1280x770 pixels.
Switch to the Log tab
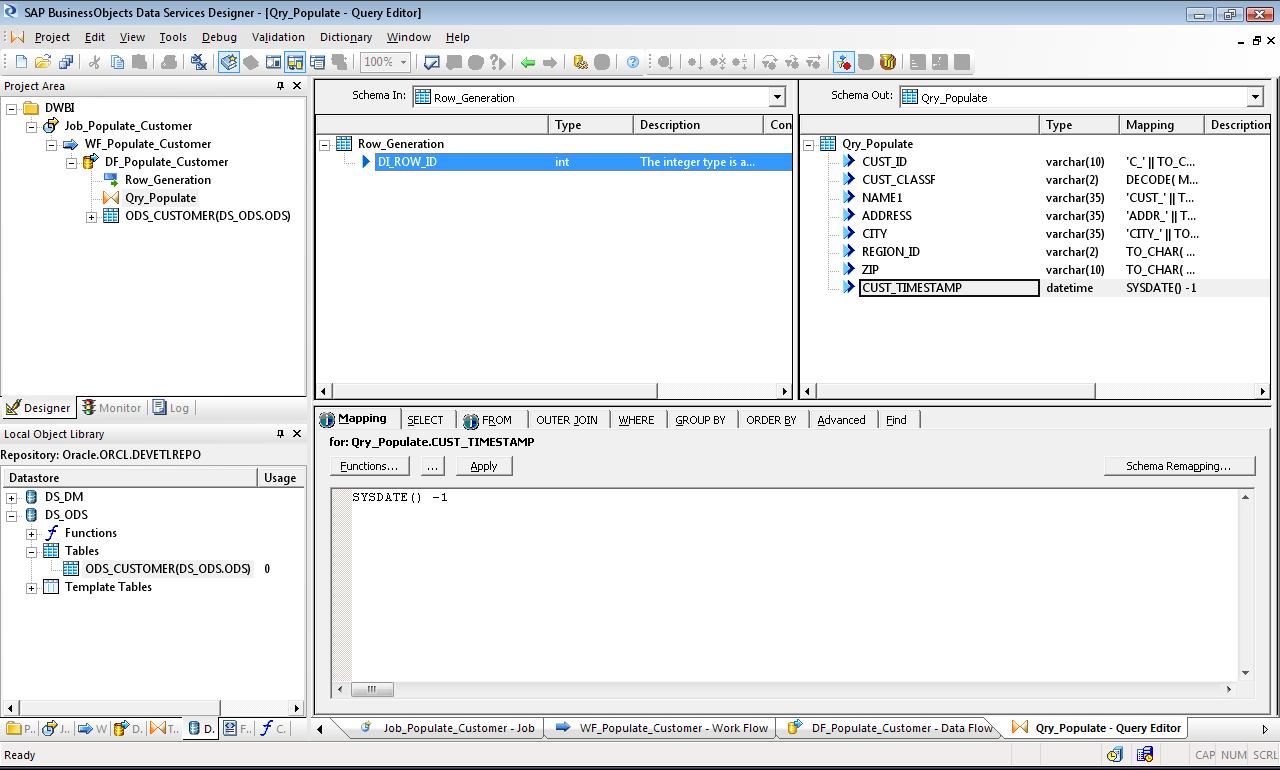pos(170,408)
